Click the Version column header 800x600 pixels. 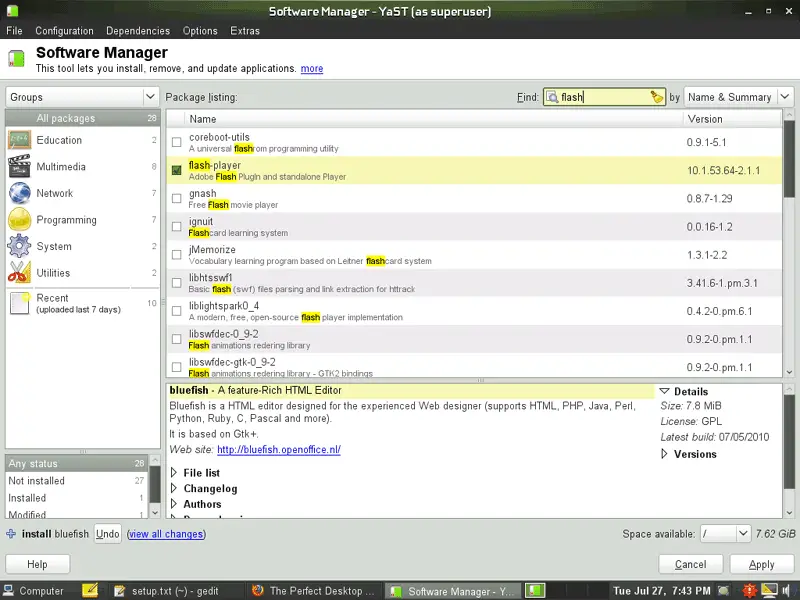tap(732, 119)
